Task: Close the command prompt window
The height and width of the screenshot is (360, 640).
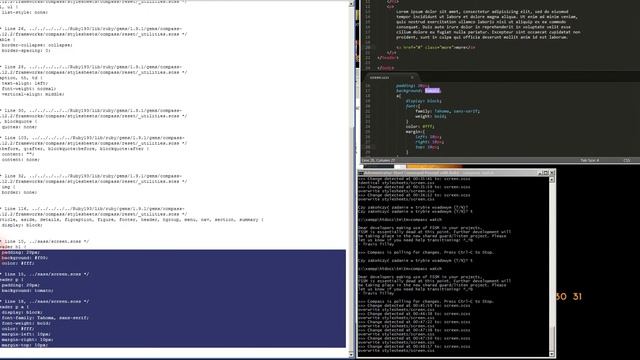Action: pyautogui.click(x=552, y=173)
